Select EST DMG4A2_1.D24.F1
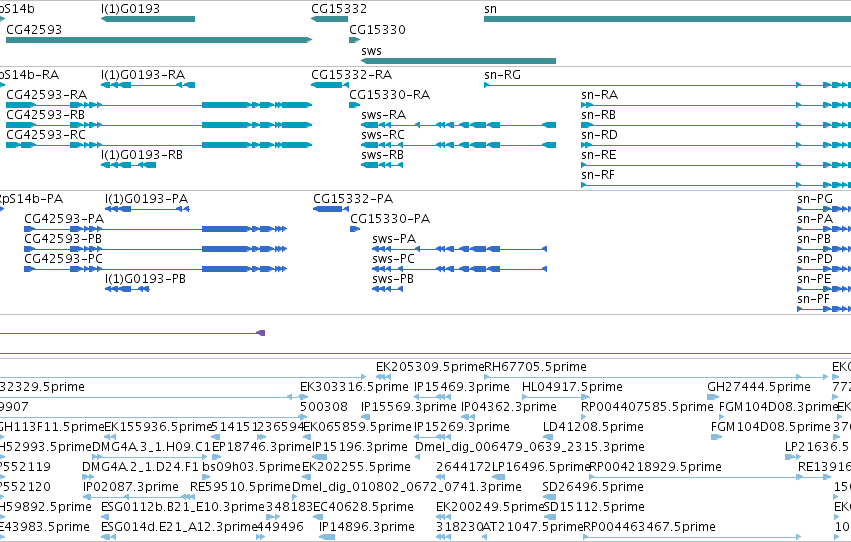The height and width of the screenshot is (542, 851). click(141, 467)
